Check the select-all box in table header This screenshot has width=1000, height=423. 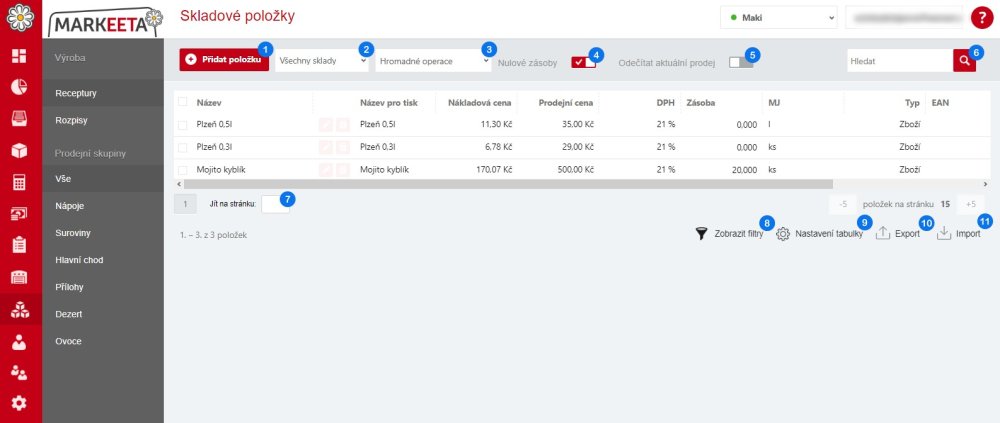pyautogui.click(x=183, y=102)
